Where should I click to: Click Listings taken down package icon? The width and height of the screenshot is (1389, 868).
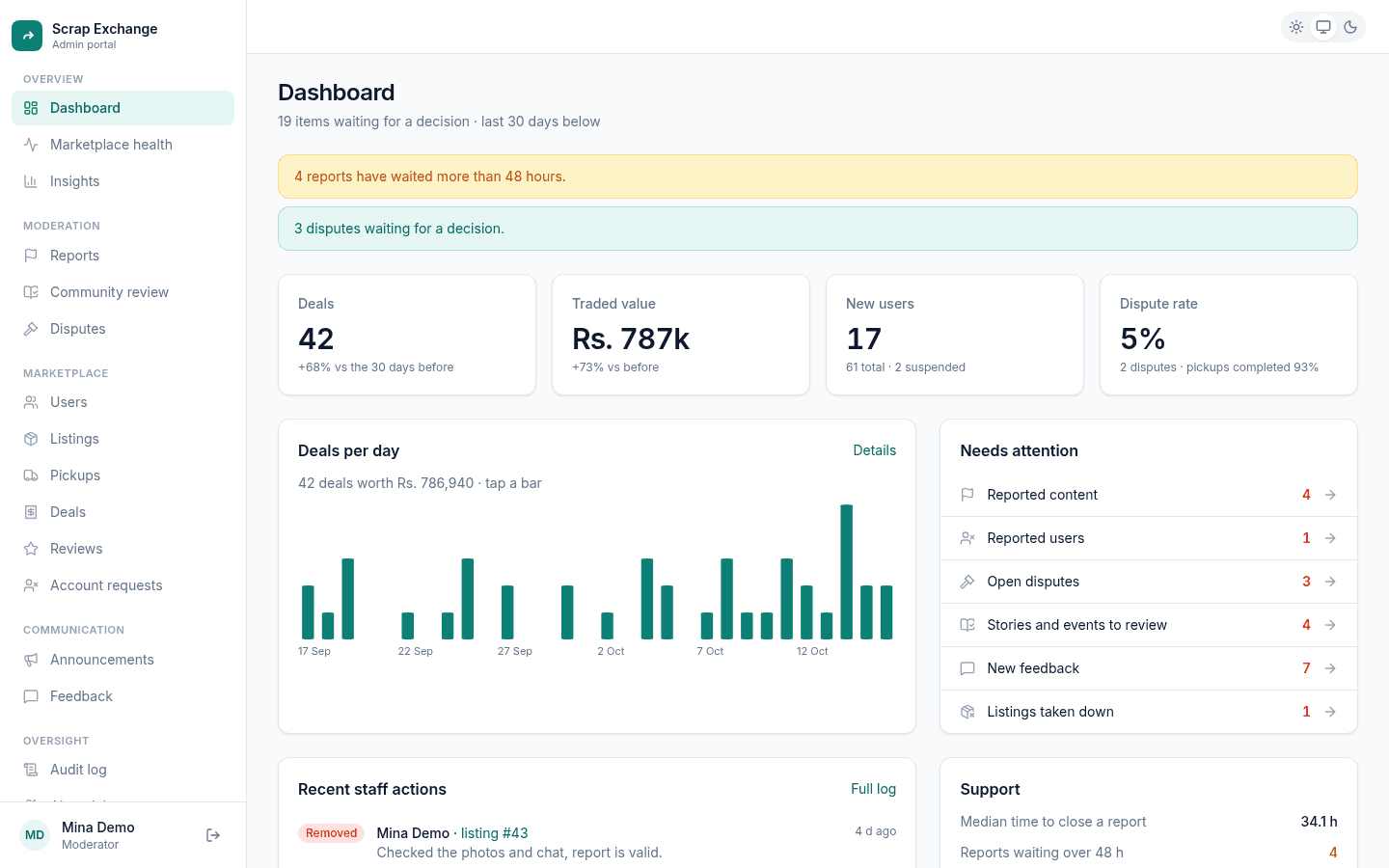(967, 712)
